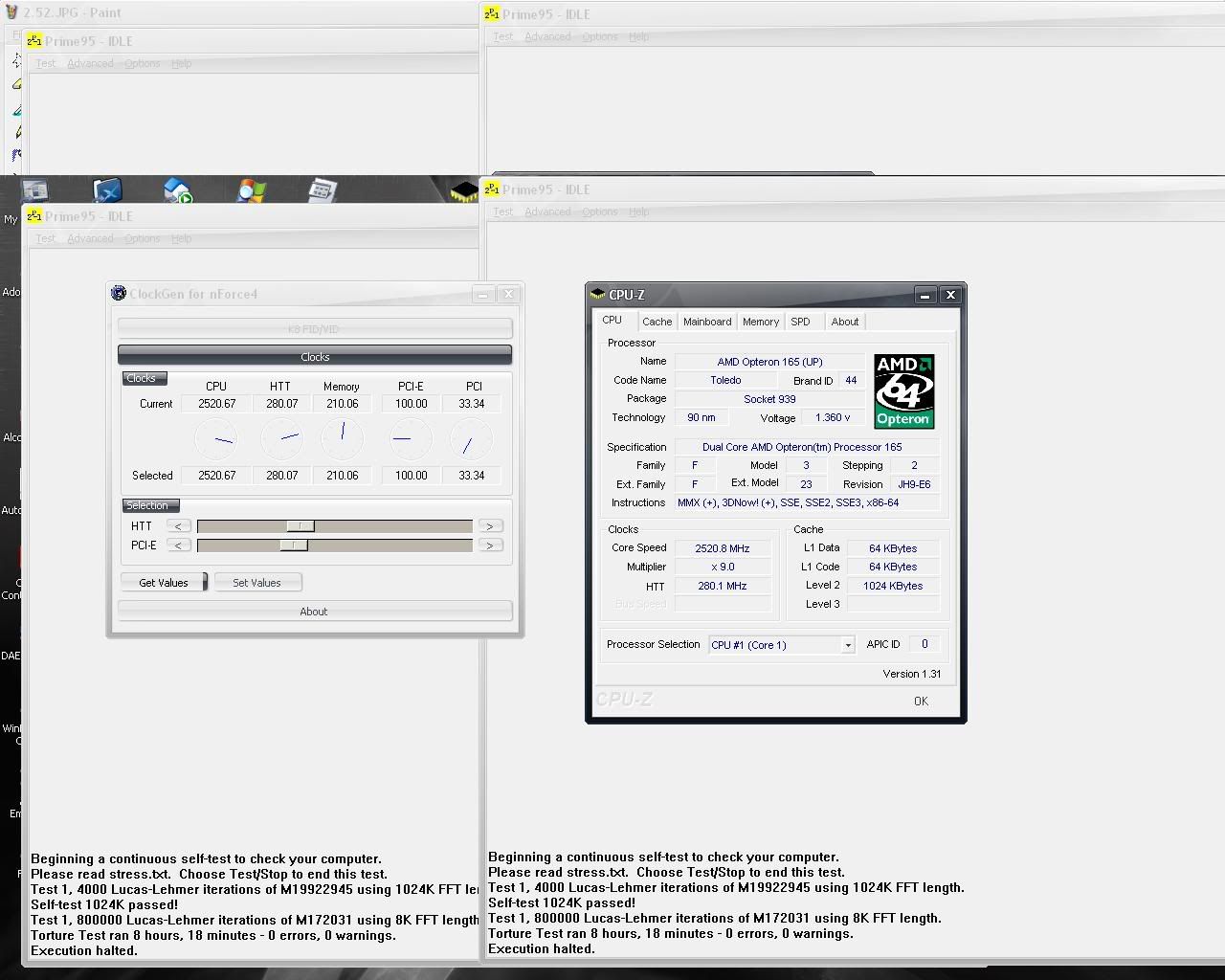The width and height of the screenshot is (1225, 980).
Task: Open the Advanced menu in the top-right Prime95 window
Action: 547,36
